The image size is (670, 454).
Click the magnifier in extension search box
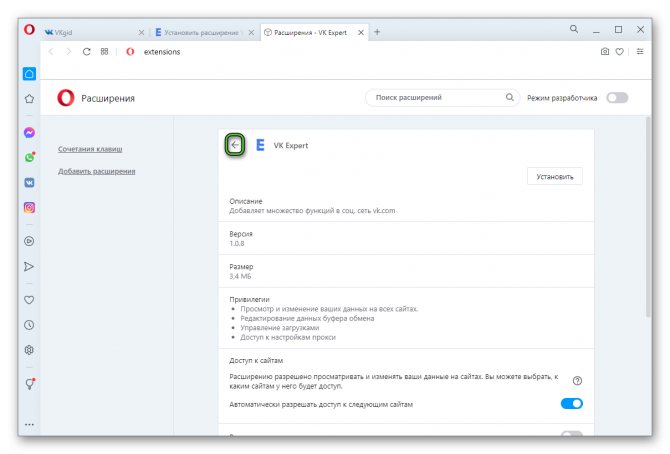[x=509, y=97]
